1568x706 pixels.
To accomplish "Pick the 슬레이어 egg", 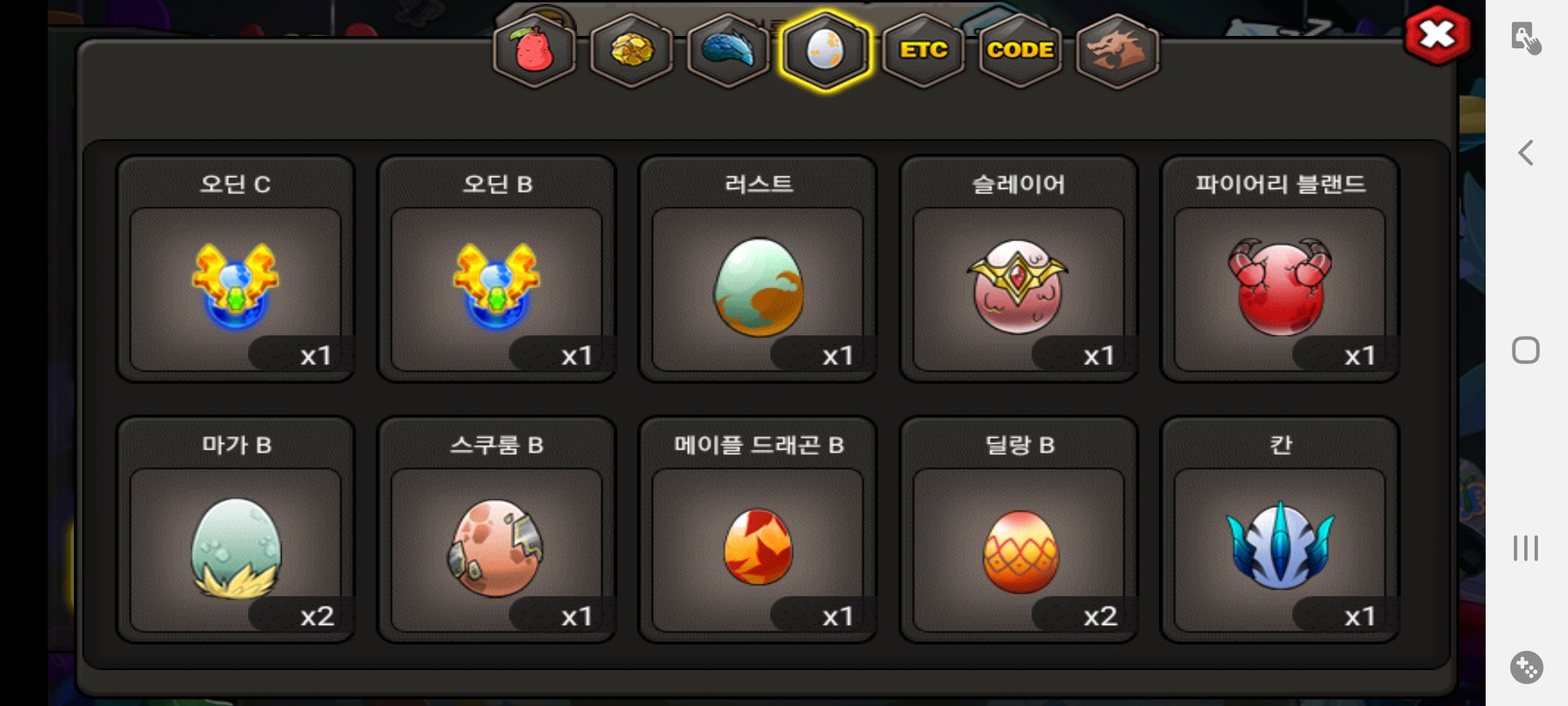I will pos(1019,269).
